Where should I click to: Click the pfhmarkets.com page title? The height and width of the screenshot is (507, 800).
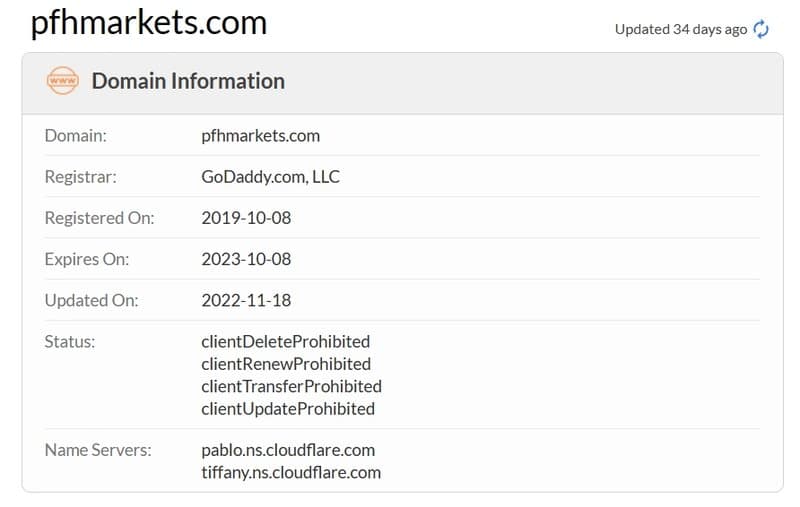click(148, 23)
